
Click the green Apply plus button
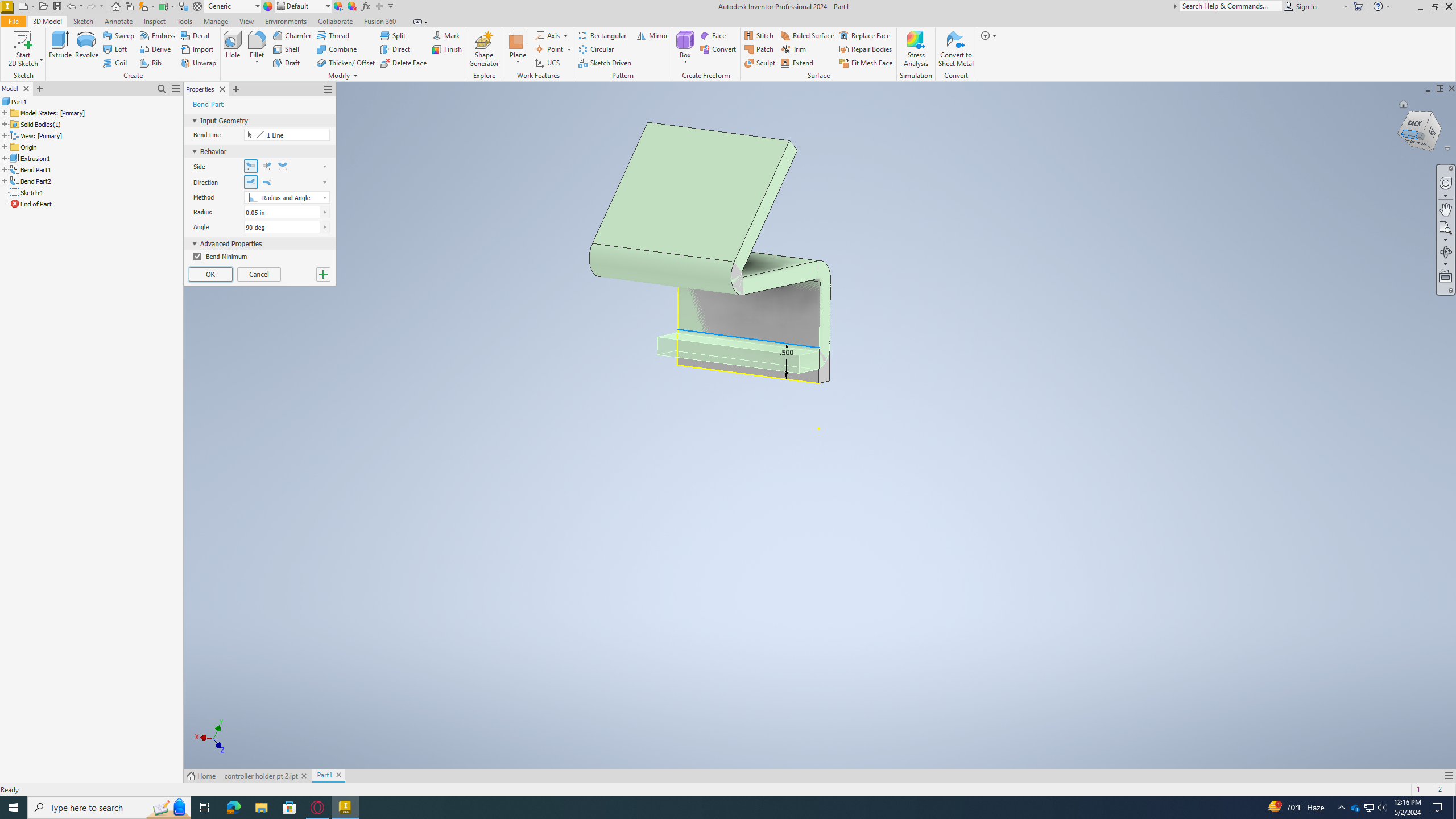[323, 274]
